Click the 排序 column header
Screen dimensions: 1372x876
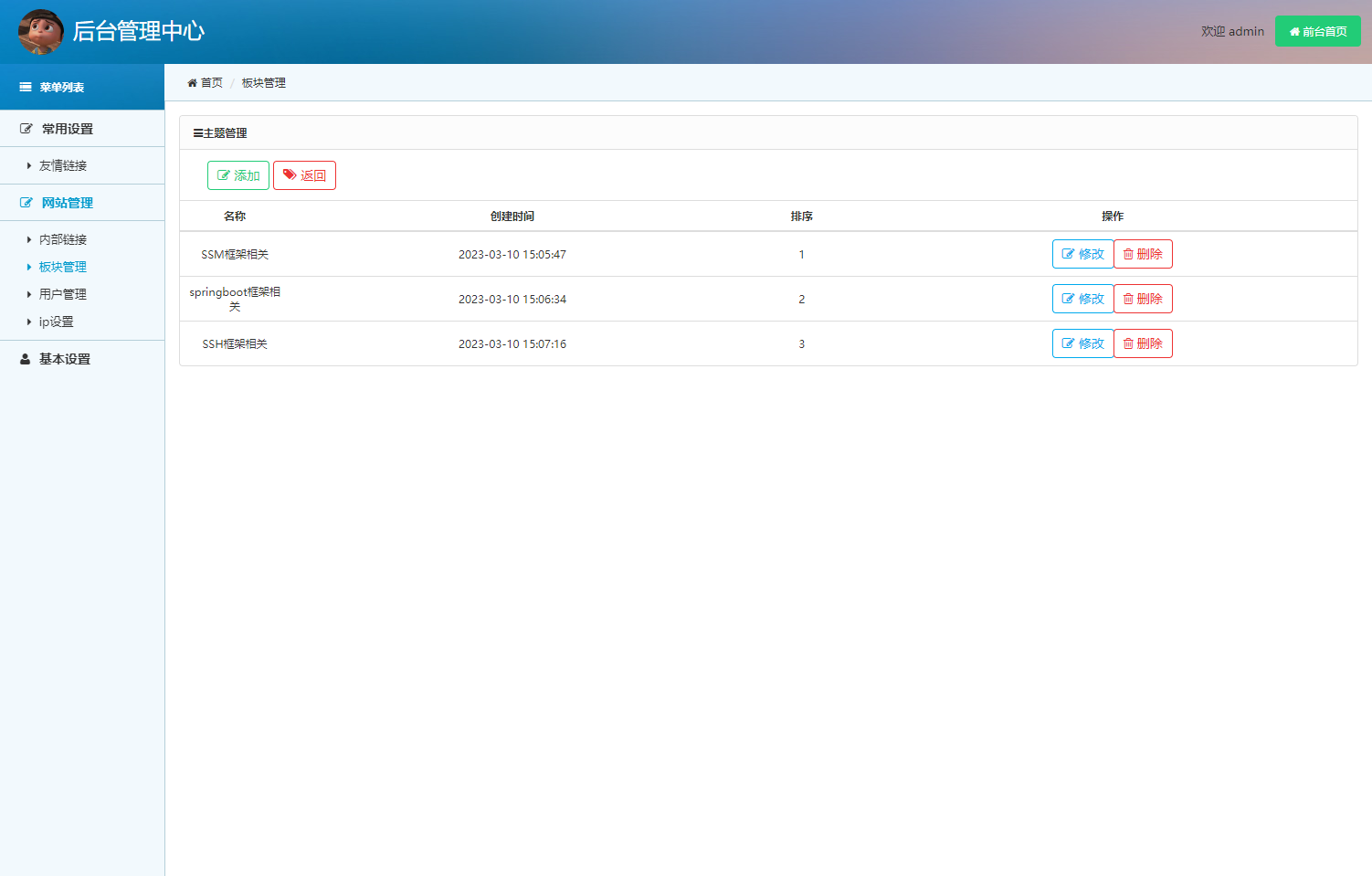(802, 216)
